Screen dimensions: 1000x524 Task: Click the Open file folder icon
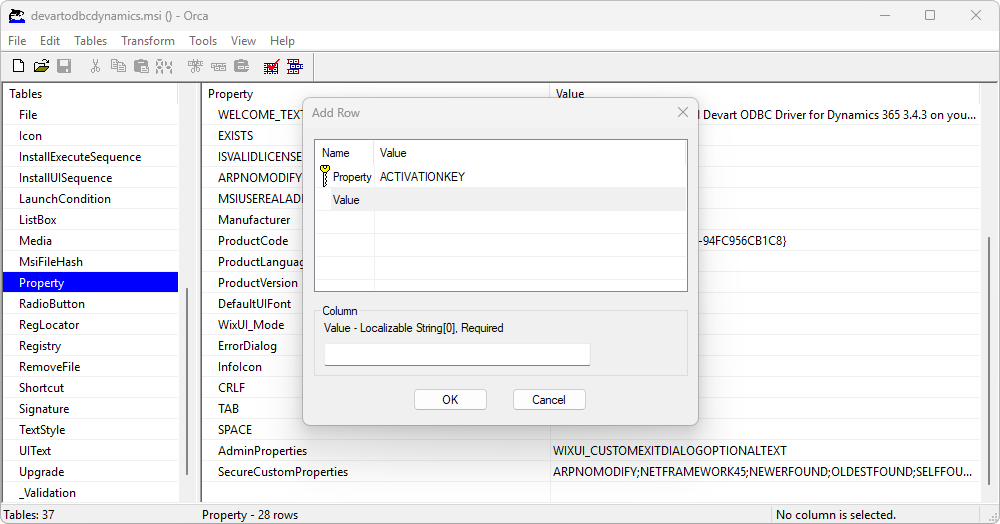(x=41, y=66)
